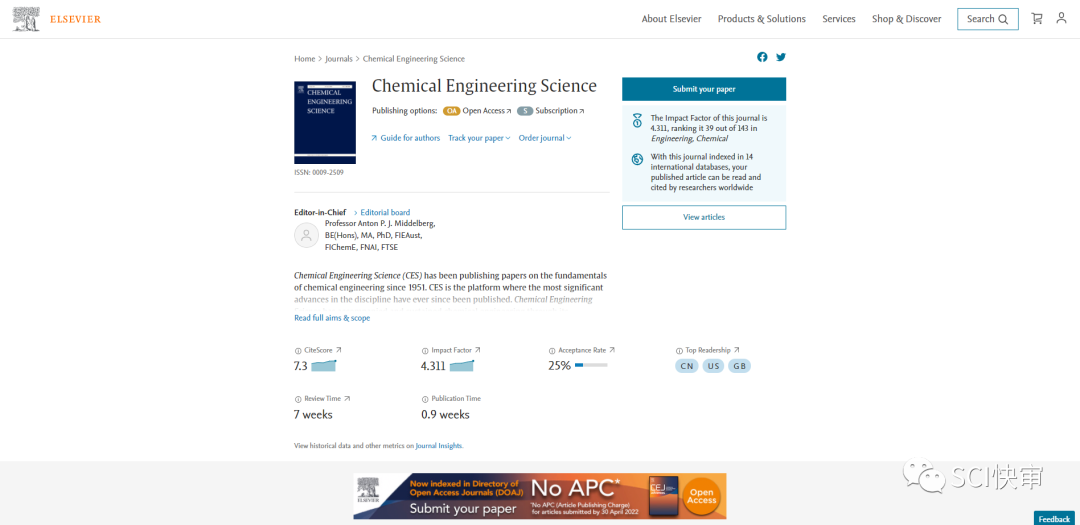Open the Search box in the header
This screenshot has width=1080, height=525.
tap(987, 19)
